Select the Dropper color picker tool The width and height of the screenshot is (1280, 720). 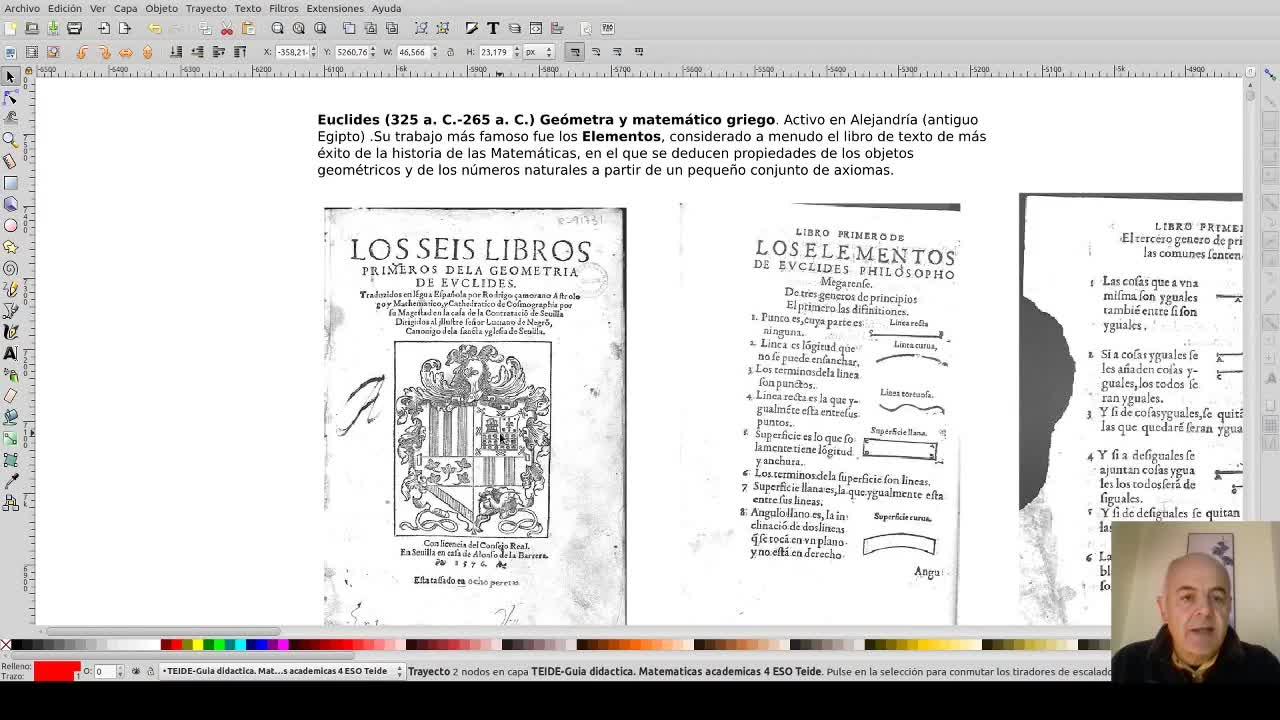[11, 482]
